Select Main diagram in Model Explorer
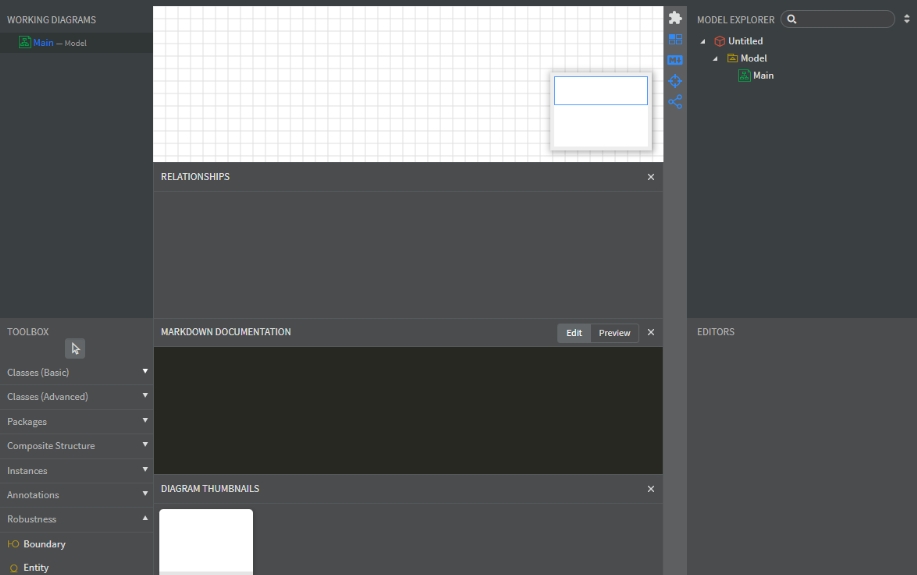This screenshot has width=917, height=575. [762, 75]
